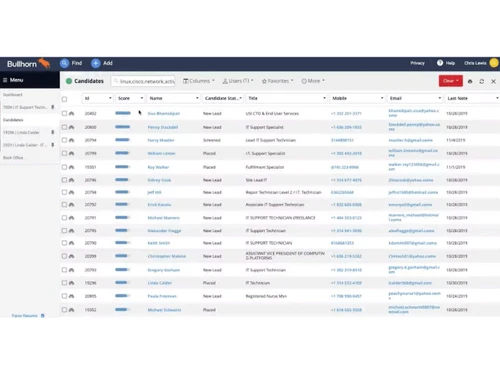Click the preview icon for candidate Michael Schwartz
This screenshot has height=375, width=500.
(71, 310)
